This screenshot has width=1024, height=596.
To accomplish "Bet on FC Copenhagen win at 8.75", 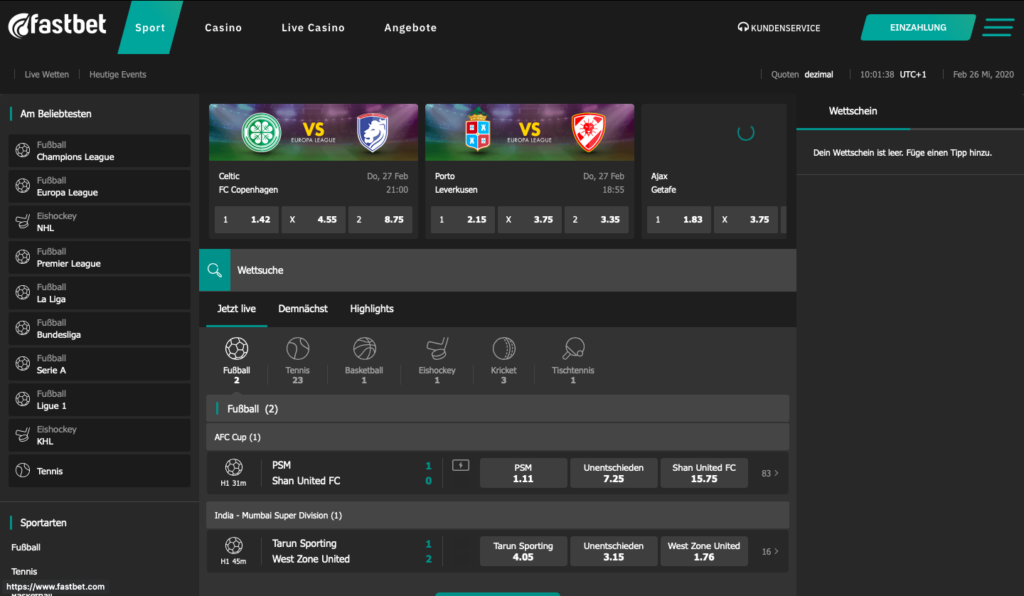I will point(380,220).
